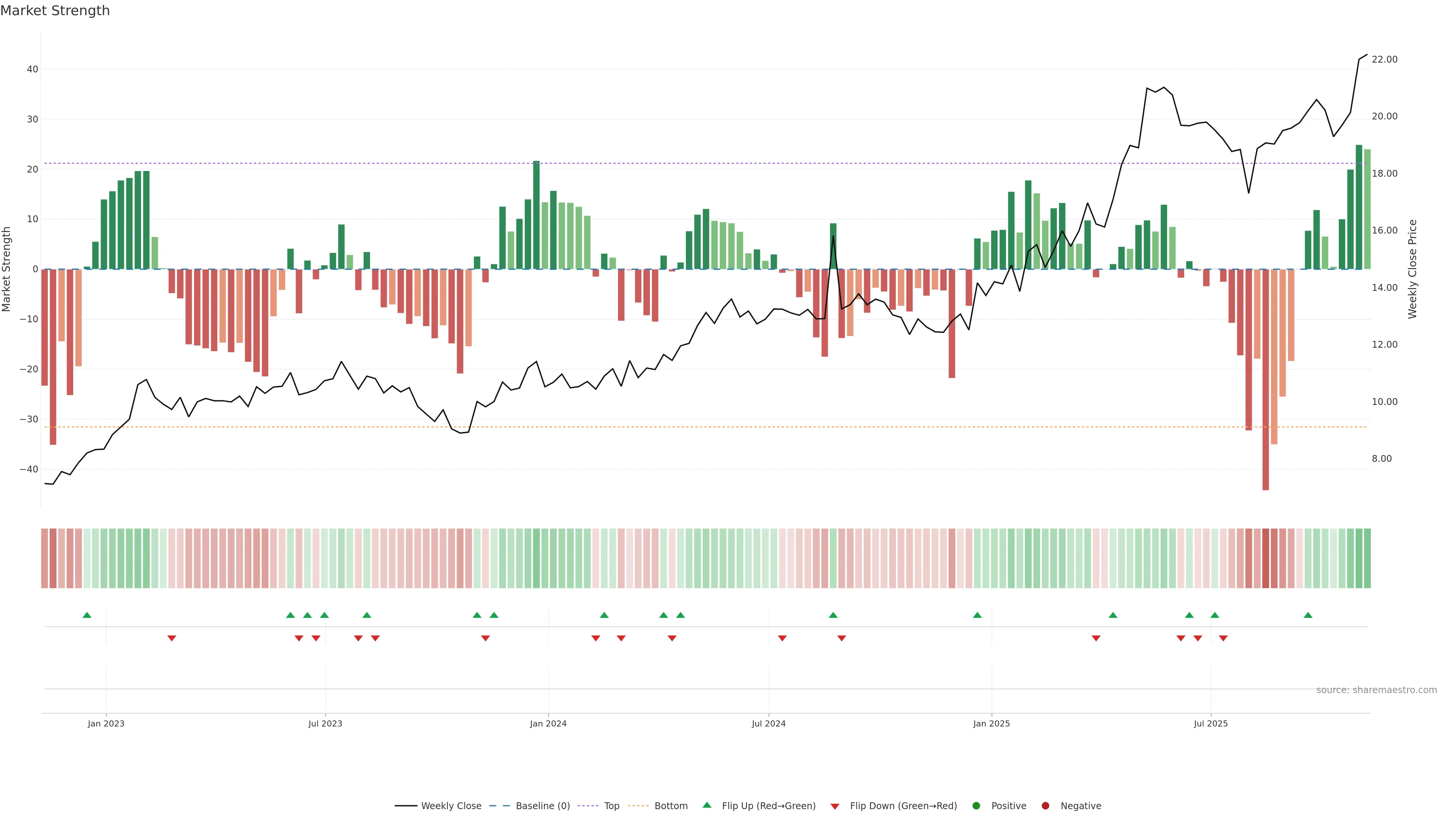This screenshot has width=1456, height=819.
Task: Click Flip Down red triangle legend icon
Action: 835,806
